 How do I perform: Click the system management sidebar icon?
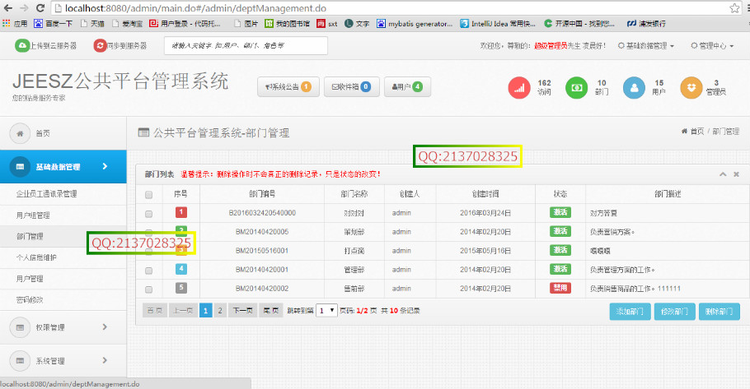[x=20, y=361]
